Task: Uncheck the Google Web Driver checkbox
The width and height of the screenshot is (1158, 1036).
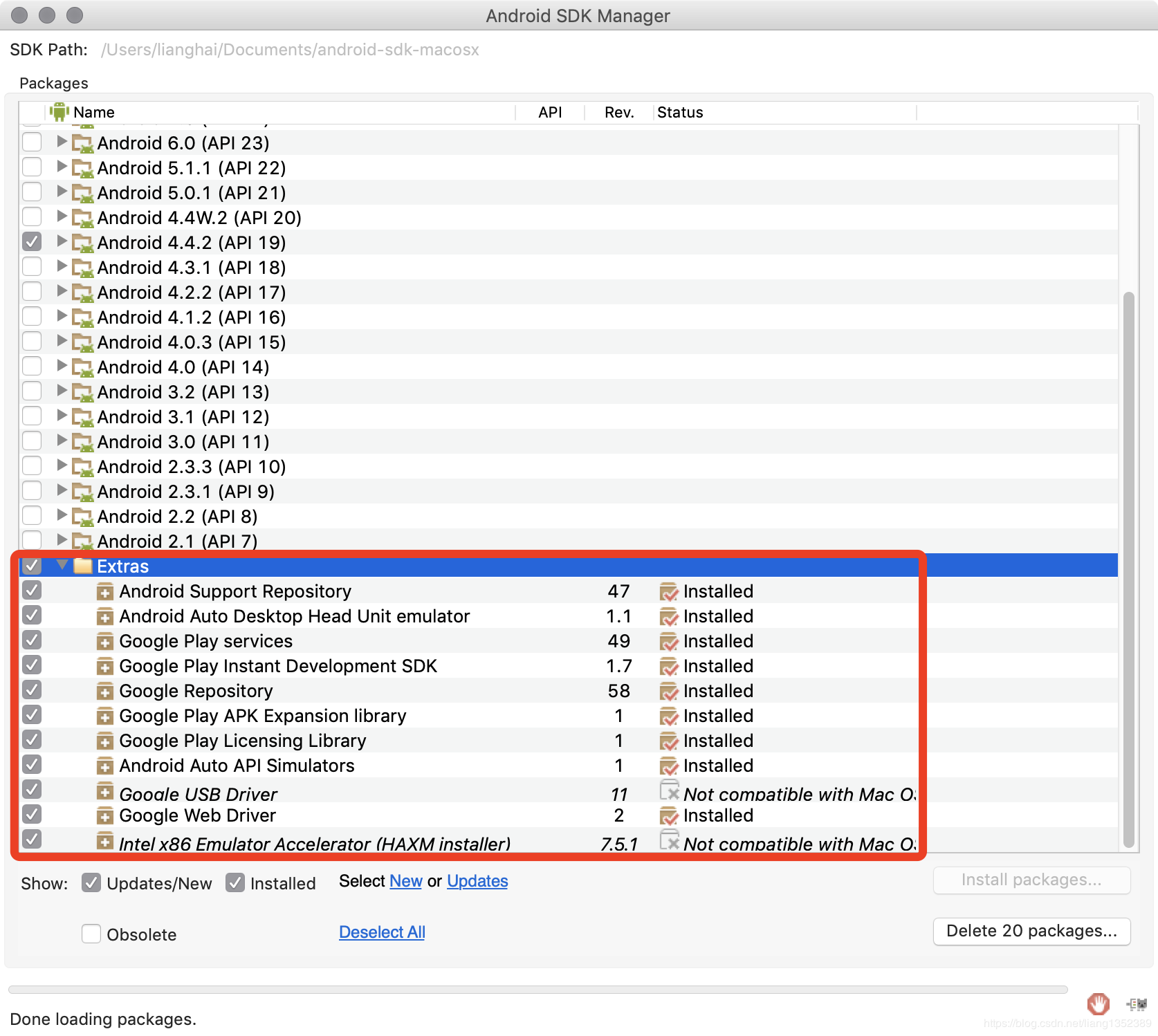Action: (32, 814)
